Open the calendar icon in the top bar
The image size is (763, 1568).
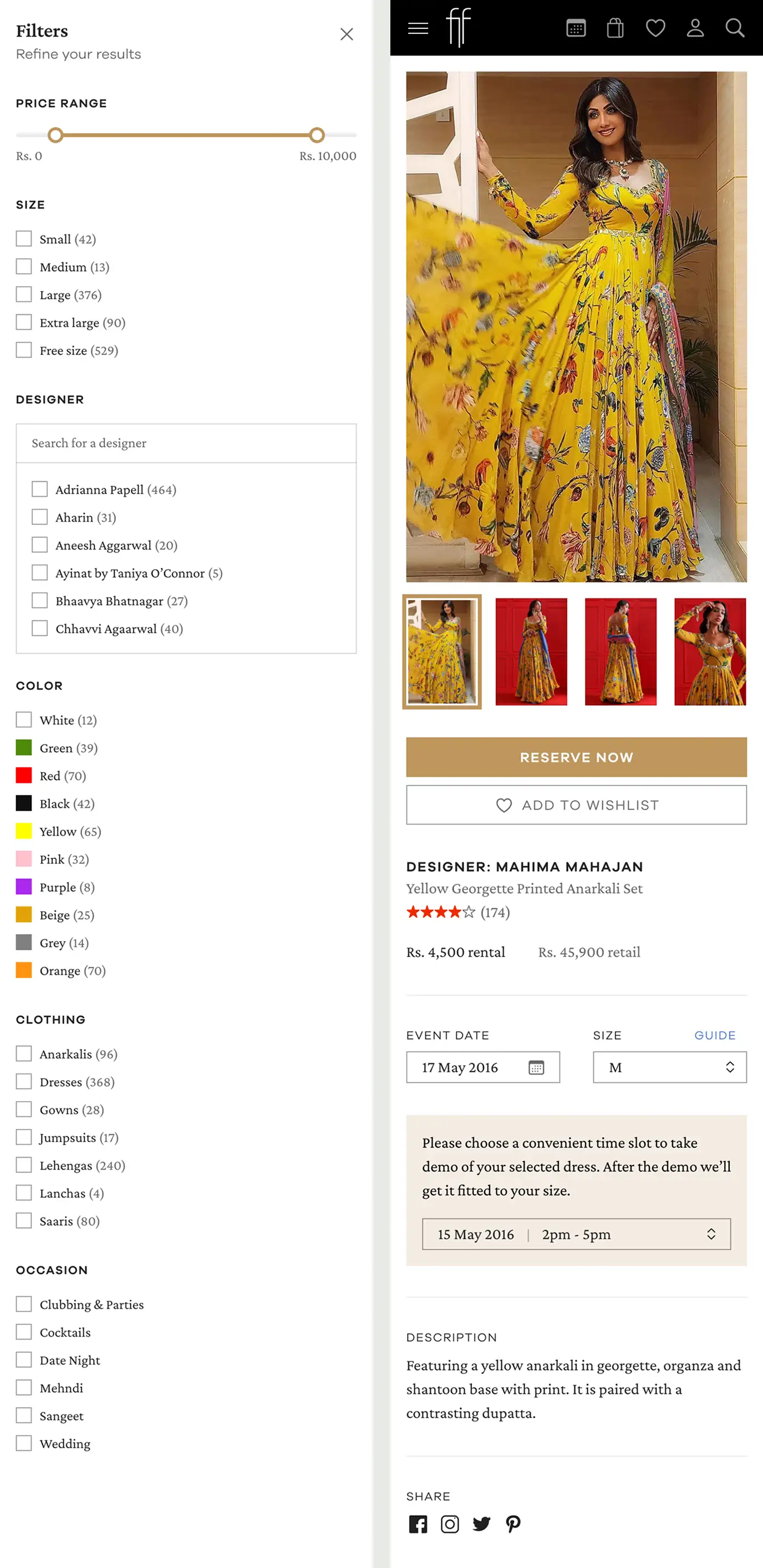[x=576, y=28]
